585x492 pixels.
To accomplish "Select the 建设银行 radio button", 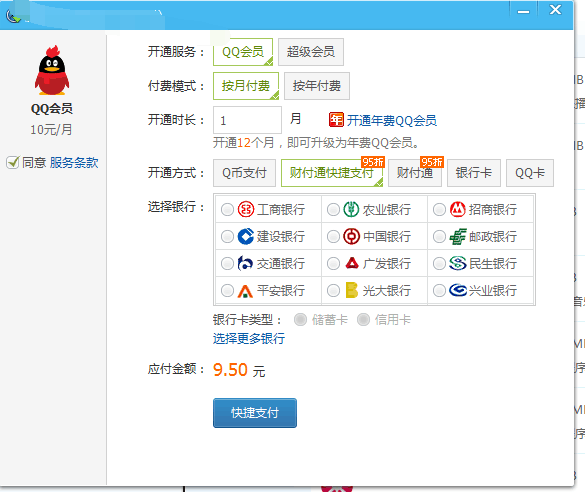I will 227,236.
